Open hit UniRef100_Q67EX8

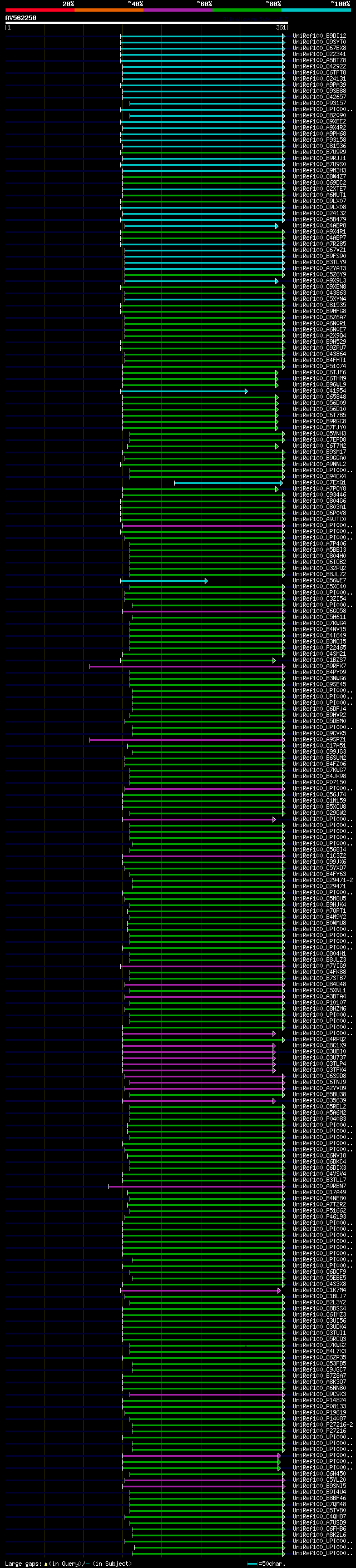coord(319,48)
